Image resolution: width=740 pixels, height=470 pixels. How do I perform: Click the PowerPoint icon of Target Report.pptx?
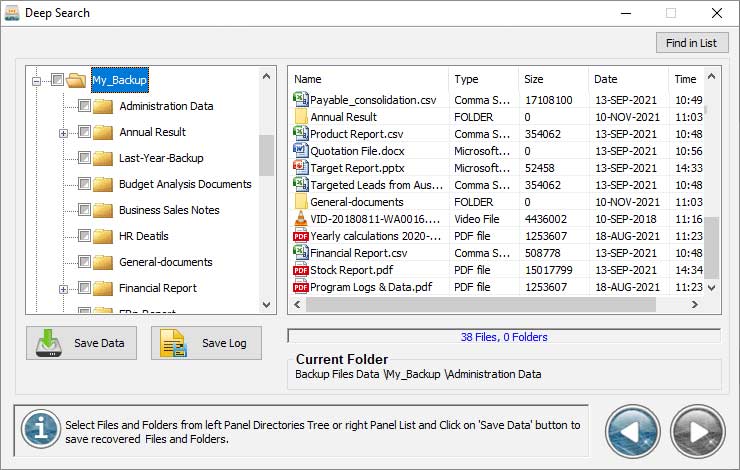pyautogui.click(x=300, y=167)
